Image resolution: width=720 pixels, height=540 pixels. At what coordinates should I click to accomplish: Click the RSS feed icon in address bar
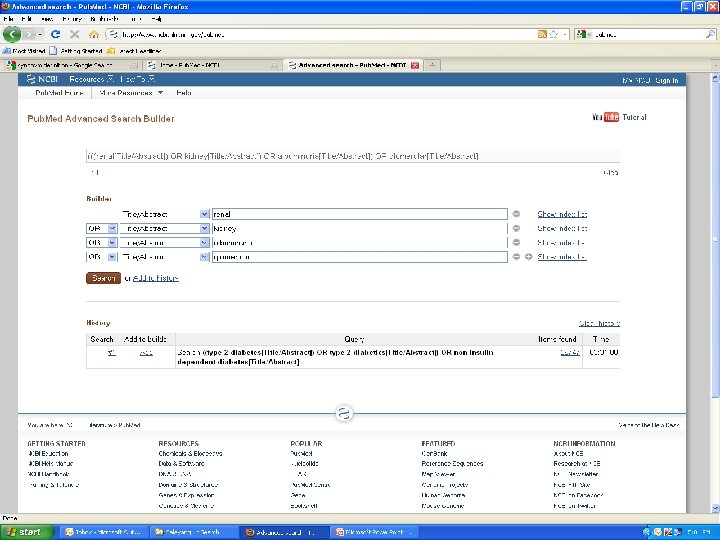click(542, 34)
